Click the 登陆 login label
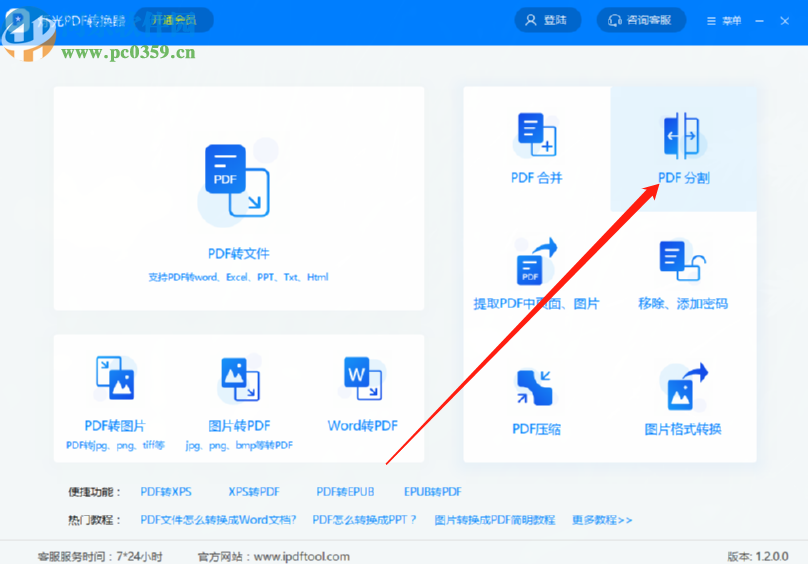808x564 pixels. (x=555, y=20)
